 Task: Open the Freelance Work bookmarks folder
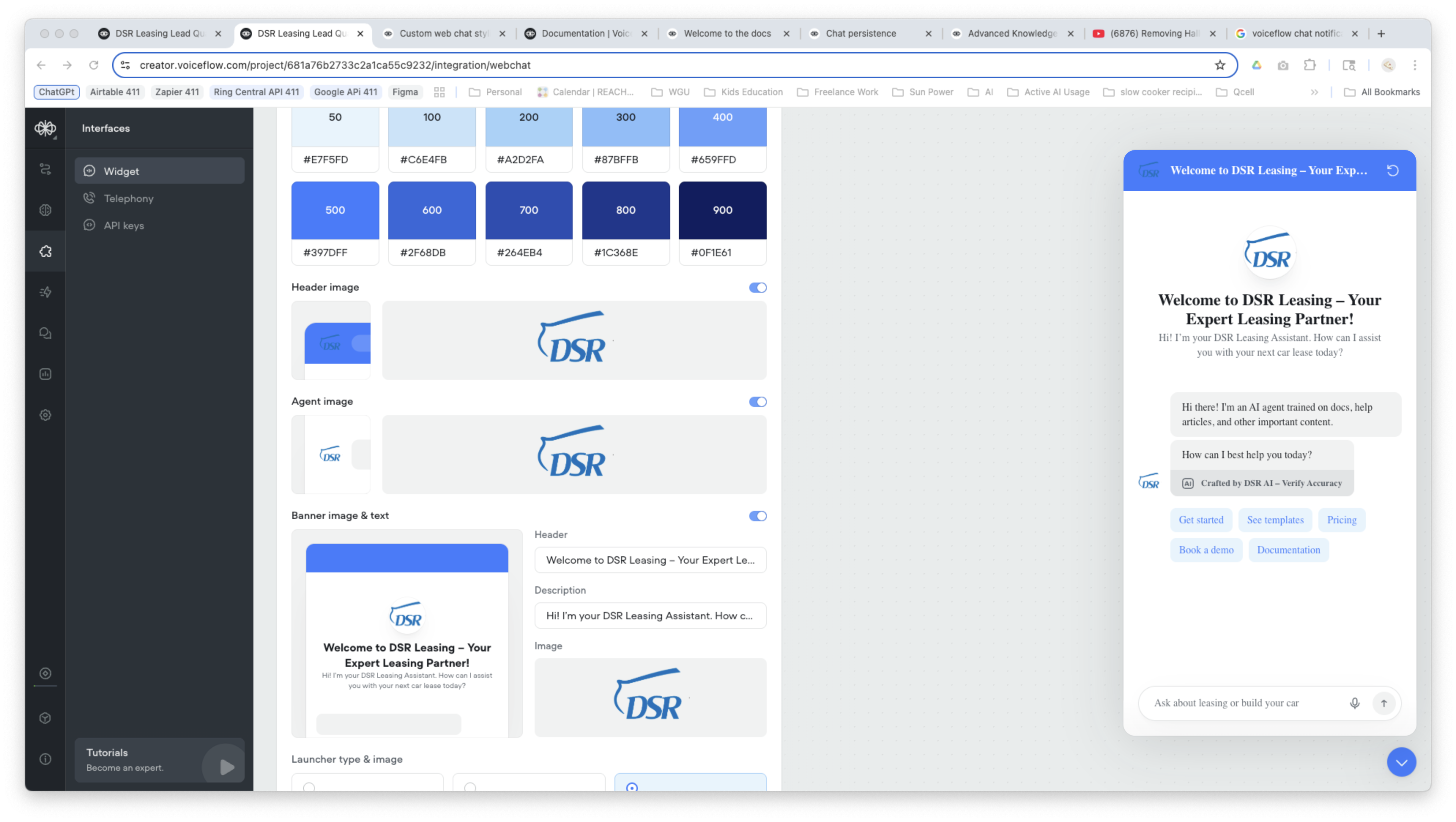(x=837, y=92)
